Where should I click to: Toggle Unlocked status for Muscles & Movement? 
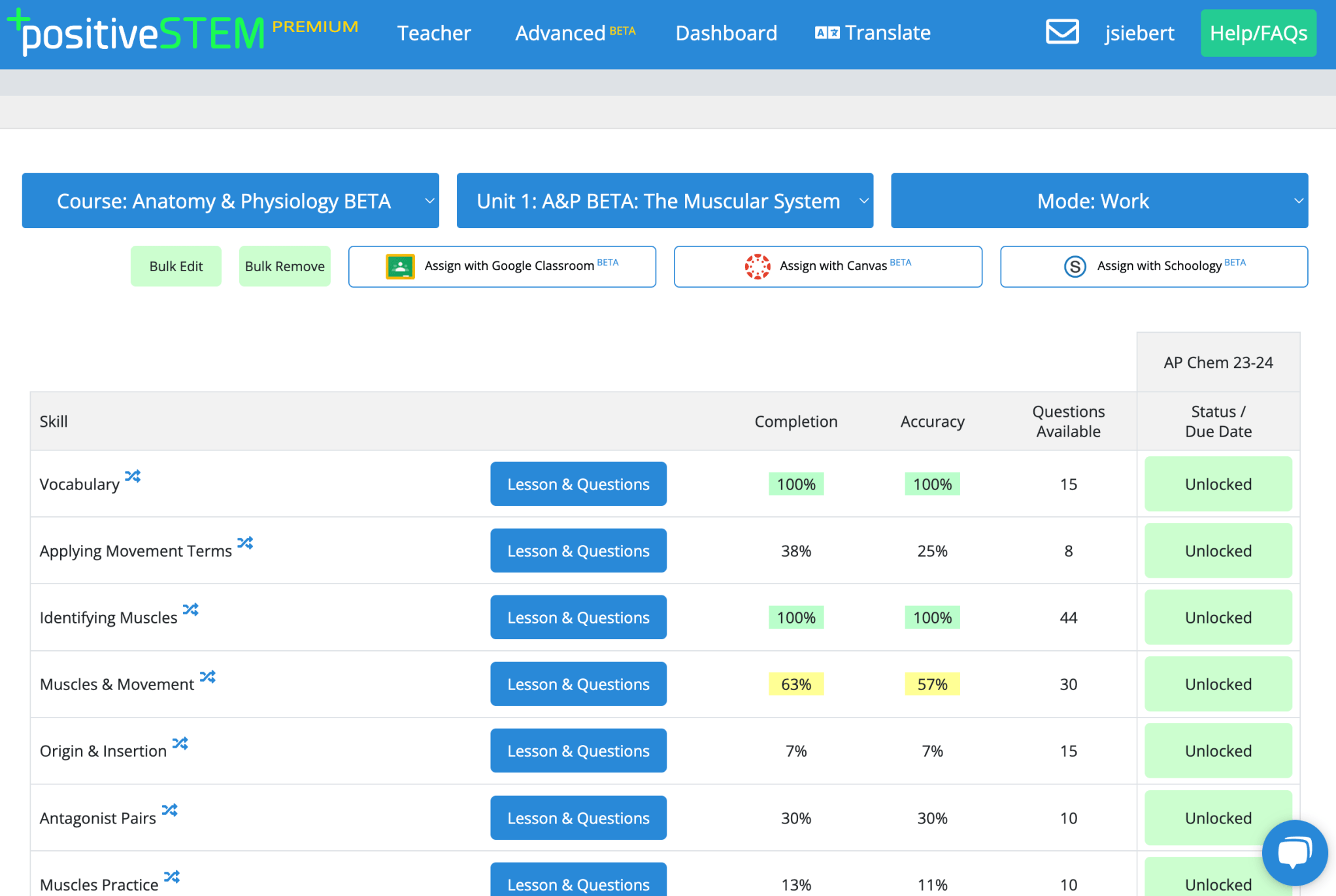click(x=1218, y=684)
